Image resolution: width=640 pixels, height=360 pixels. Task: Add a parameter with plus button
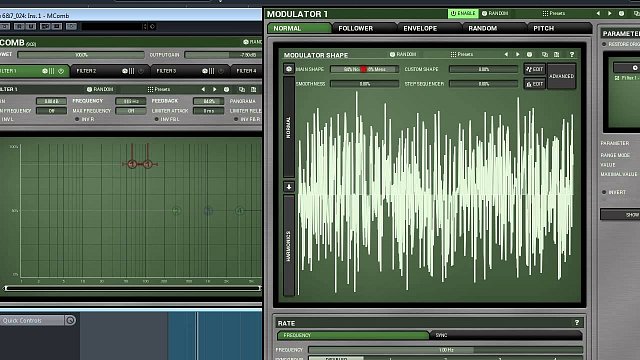click(635, 67)
